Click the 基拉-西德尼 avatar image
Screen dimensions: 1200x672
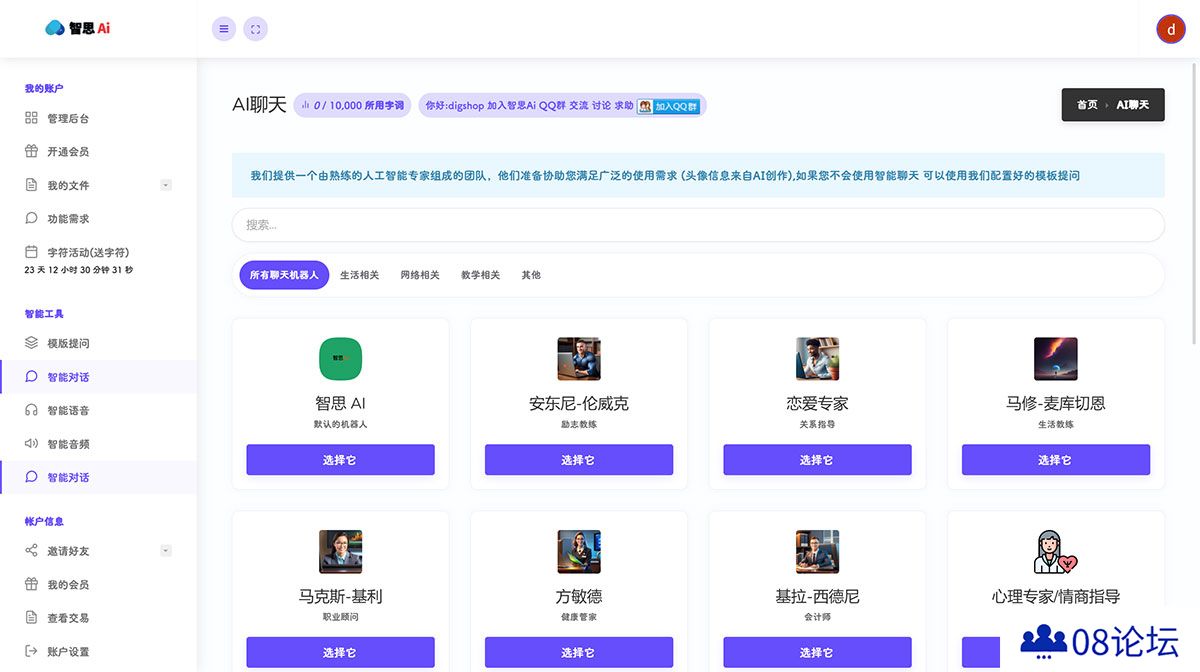(817, 551)
